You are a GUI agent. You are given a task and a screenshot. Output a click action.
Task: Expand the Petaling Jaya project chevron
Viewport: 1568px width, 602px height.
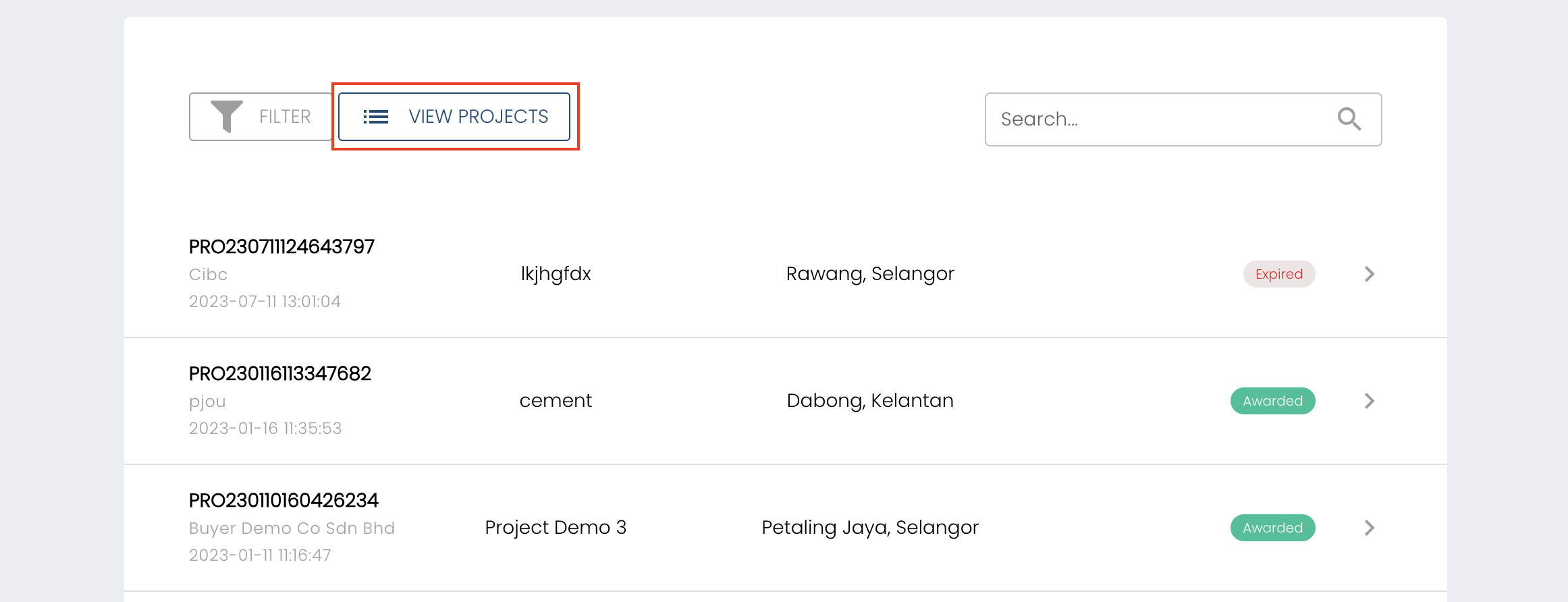click(x=1369, y=528)
